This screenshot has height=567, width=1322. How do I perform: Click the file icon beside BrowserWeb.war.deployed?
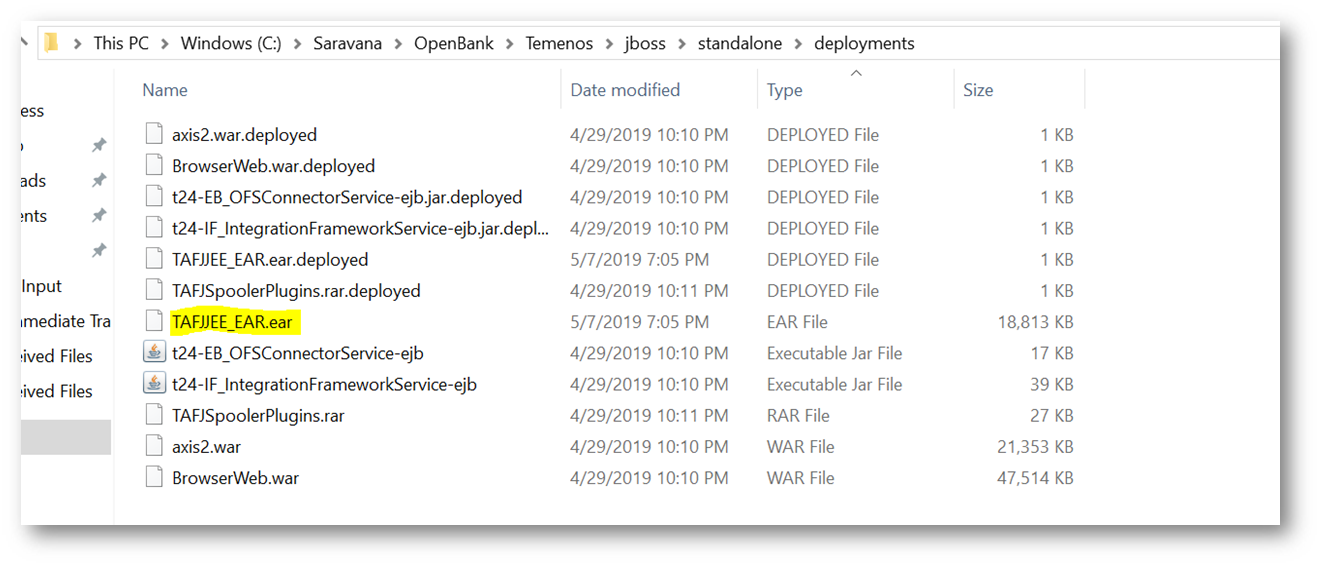pos(154,166)
